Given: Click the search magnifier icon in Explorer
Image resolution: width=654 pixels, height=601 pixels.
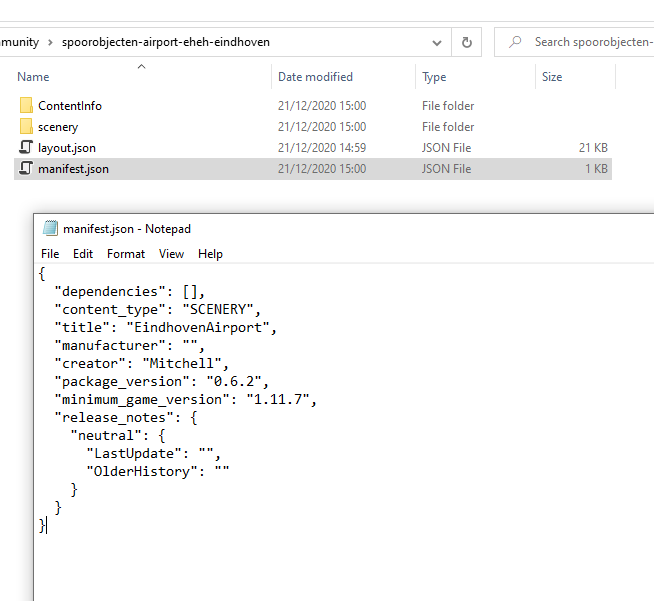Looking at the screenshot, I should [516, 42].
